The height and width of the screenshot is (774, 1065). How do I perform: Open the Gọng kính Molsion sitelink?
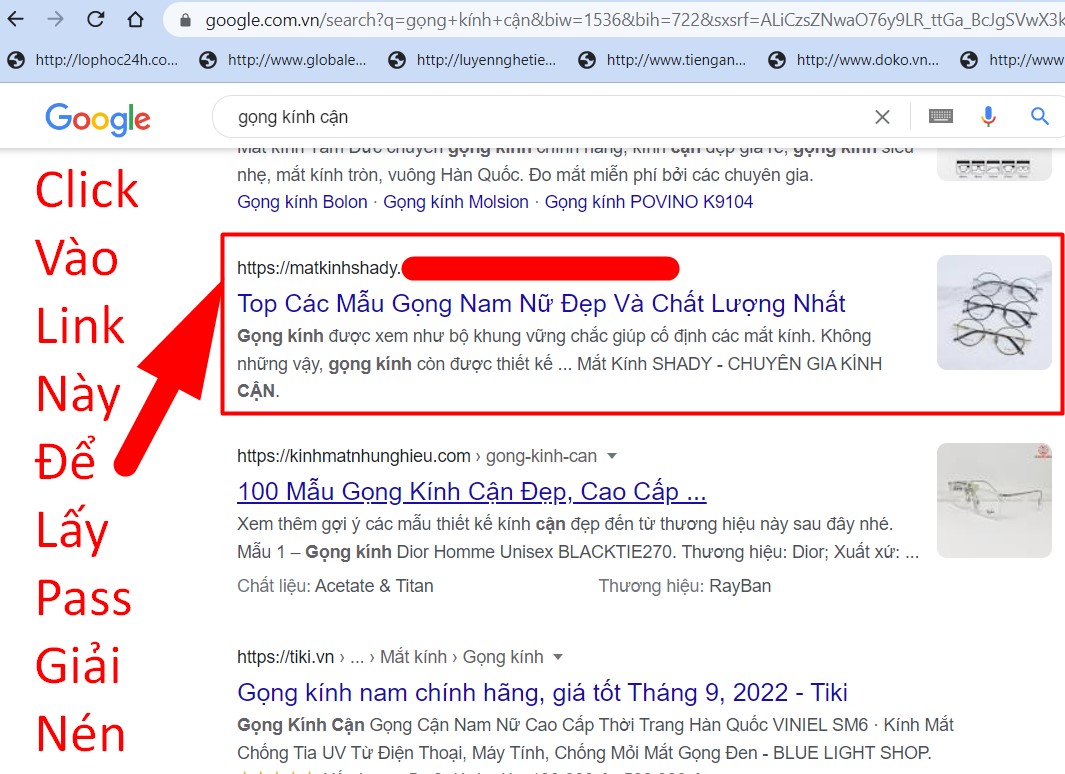(456, 202)
